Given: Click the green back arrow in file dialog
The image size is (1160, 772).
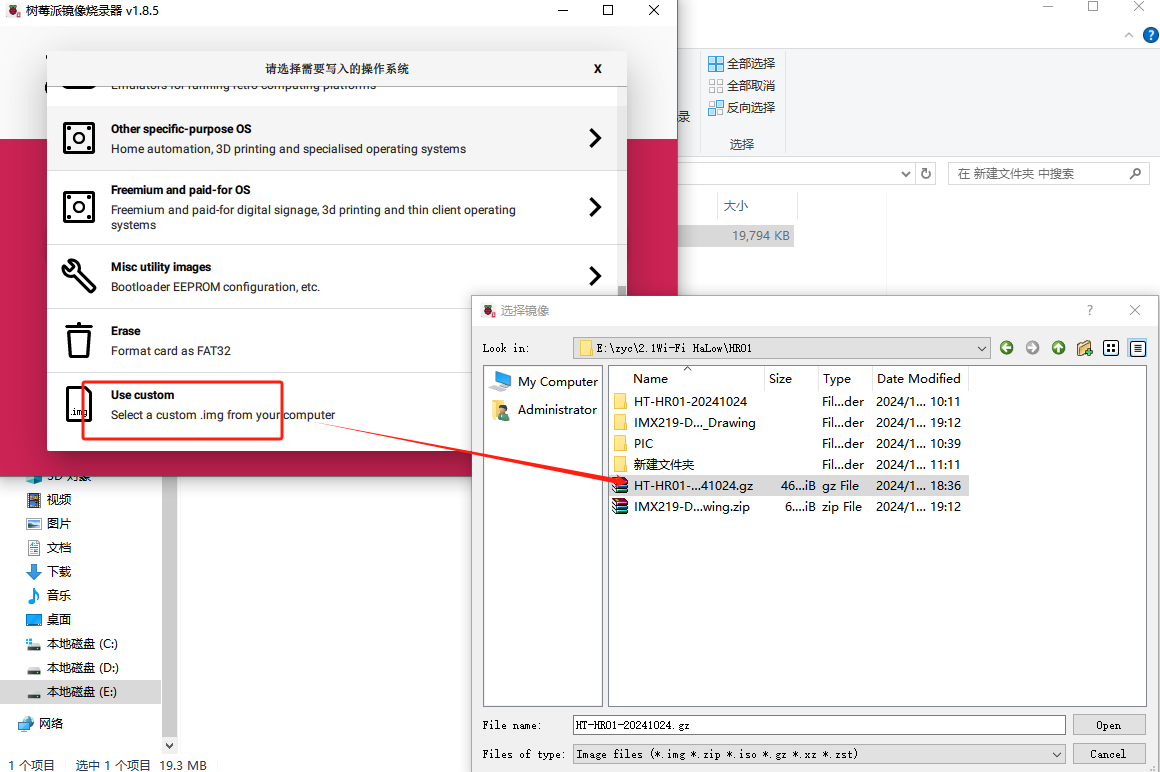Looking at the screenshot, I should click(x=1006, y=348).
